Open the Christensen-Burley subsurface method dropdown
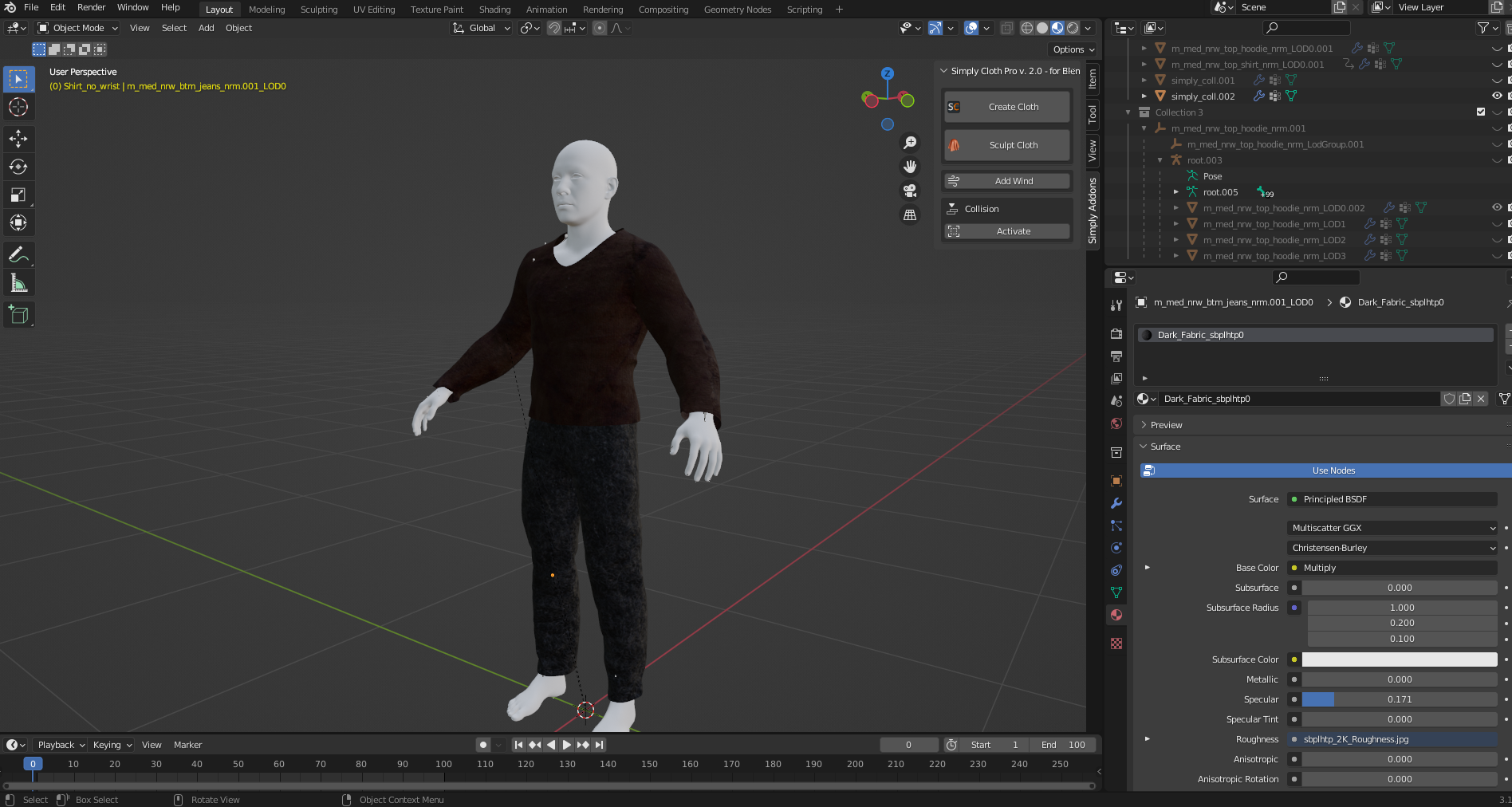The width and height of the screenshot is (1512, 807). (x=1392, y=548)
